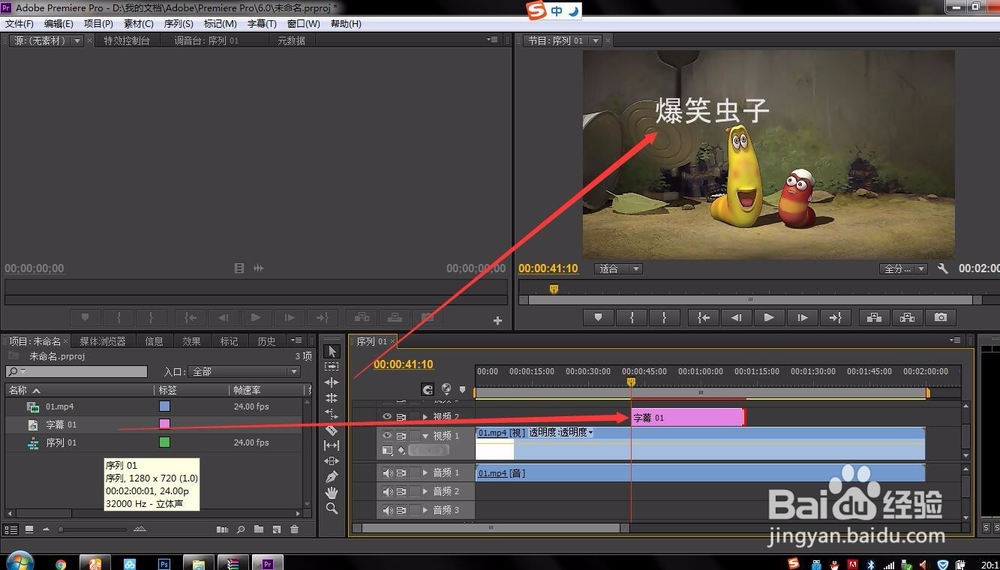Collapse the 视频 1 track
1000x570 pixels.
coord(425,435)
